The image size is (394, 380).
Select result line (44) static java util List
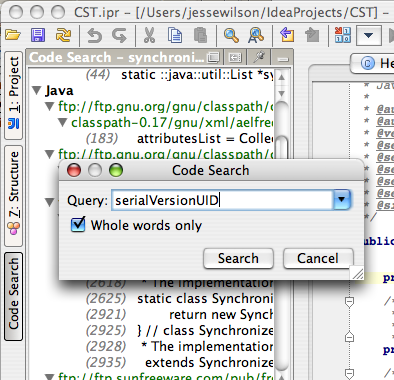coord(179,74)
